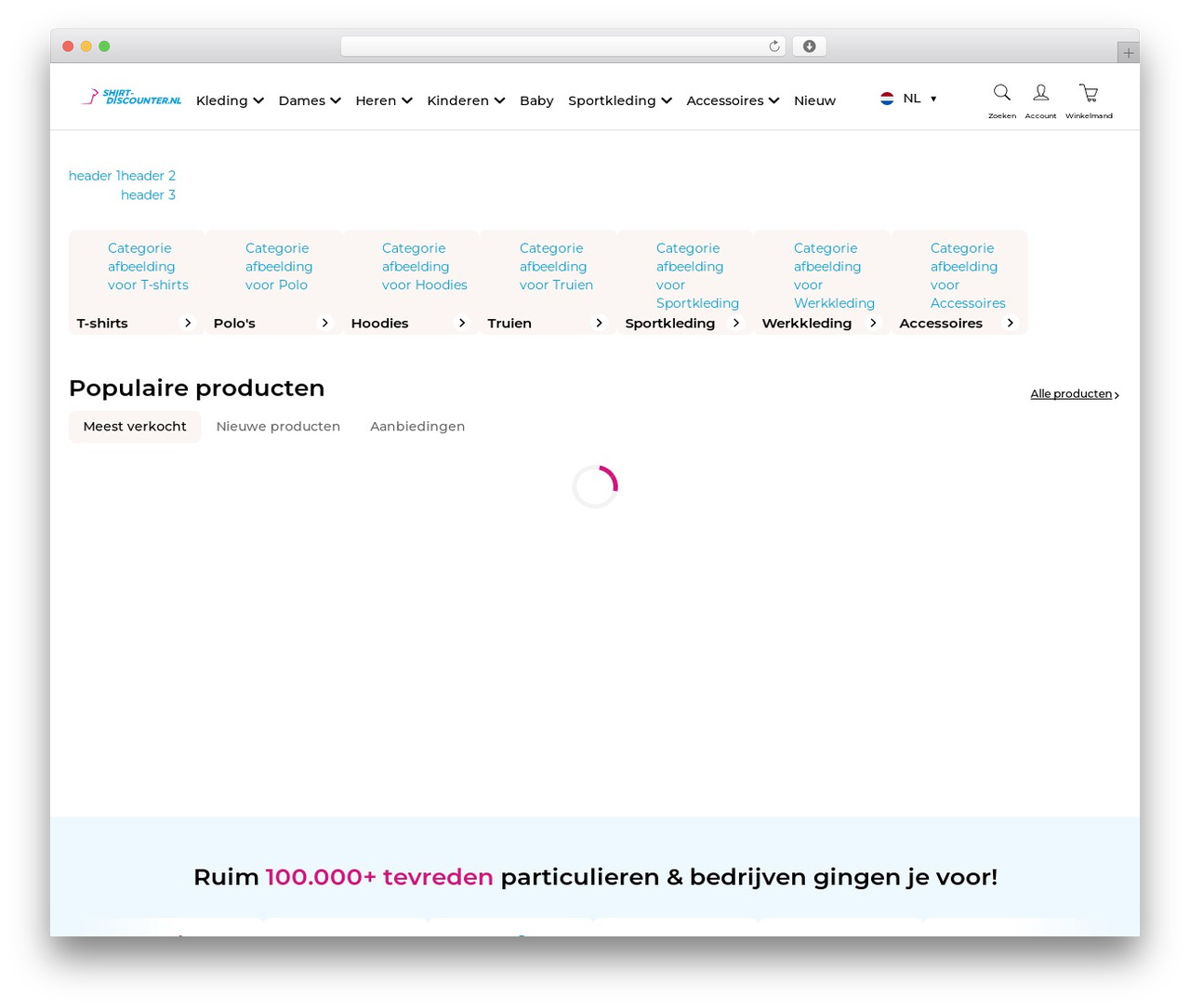Click the arrow next to Werkkleding
This screenshot has height=1008, width=1190.
[x=873, y=323]
